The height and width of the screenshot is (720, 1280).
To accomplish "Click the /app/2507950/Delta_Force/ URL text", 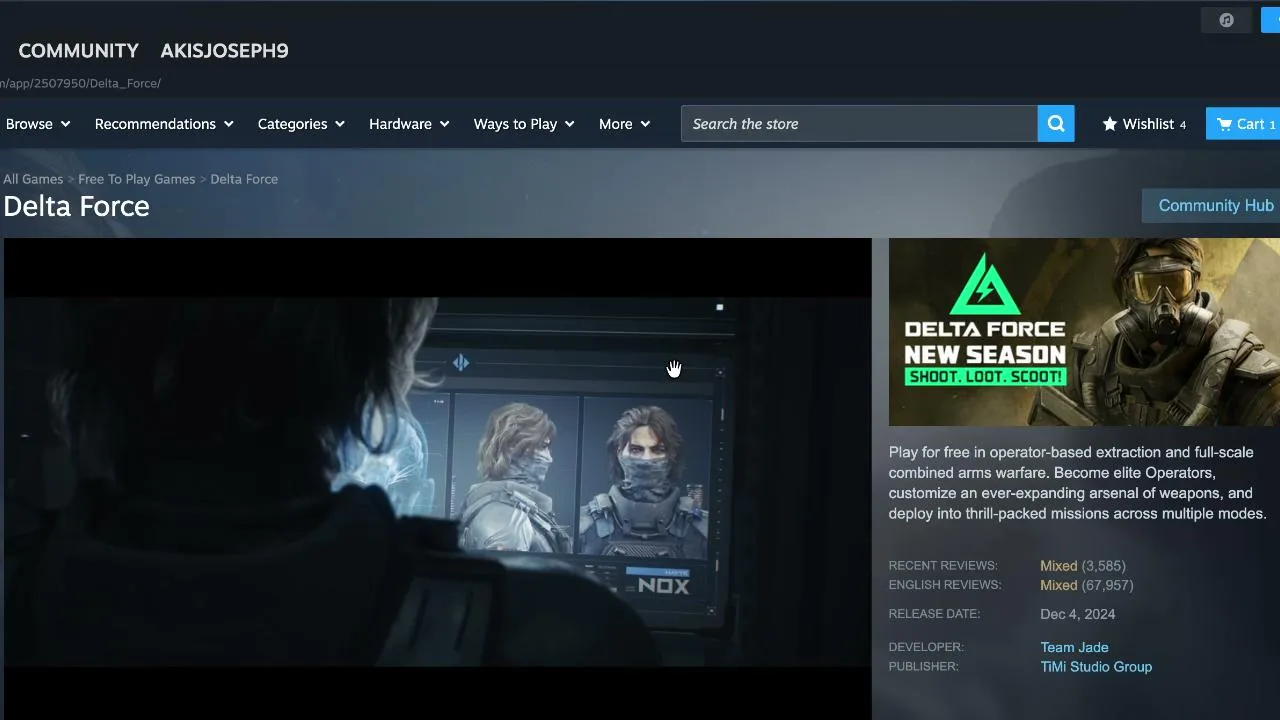I will pyautogui.click(x=80, y=83).
